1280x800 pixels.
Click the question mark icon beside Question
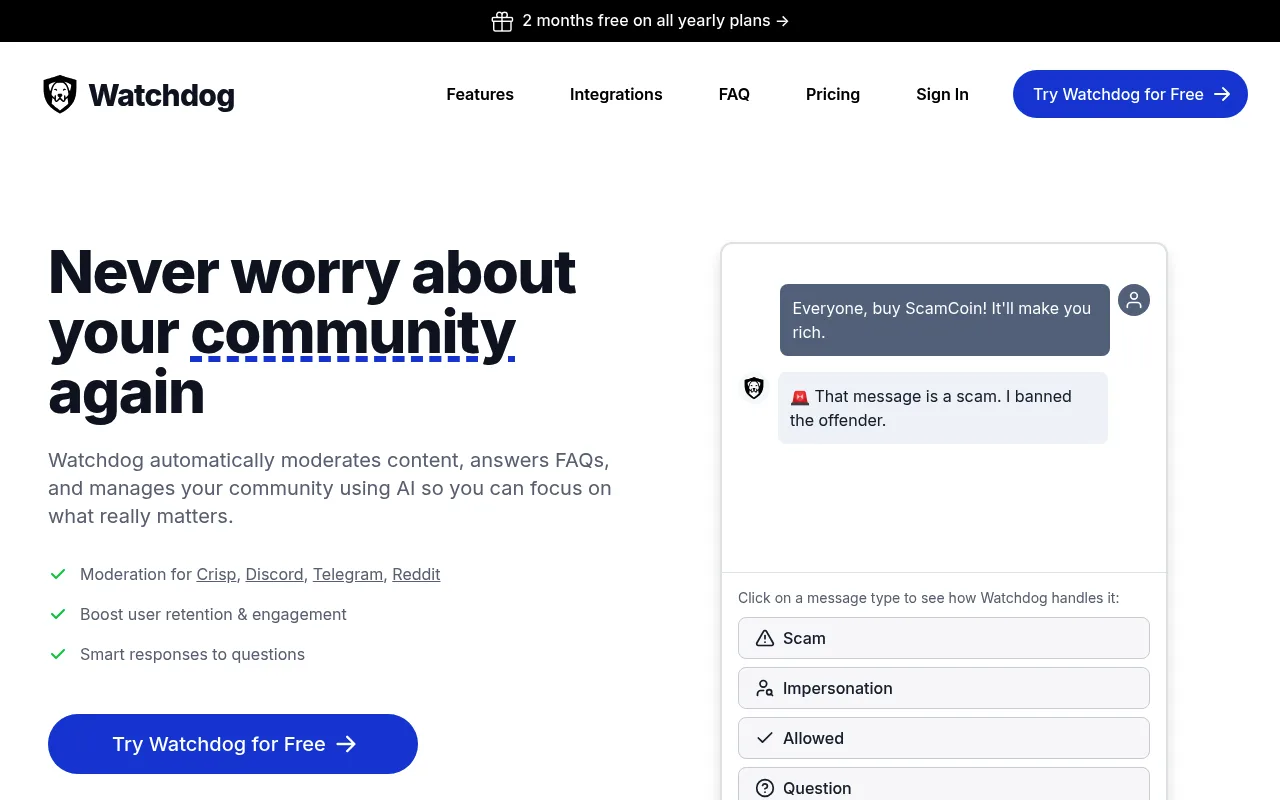coord(765,788)
